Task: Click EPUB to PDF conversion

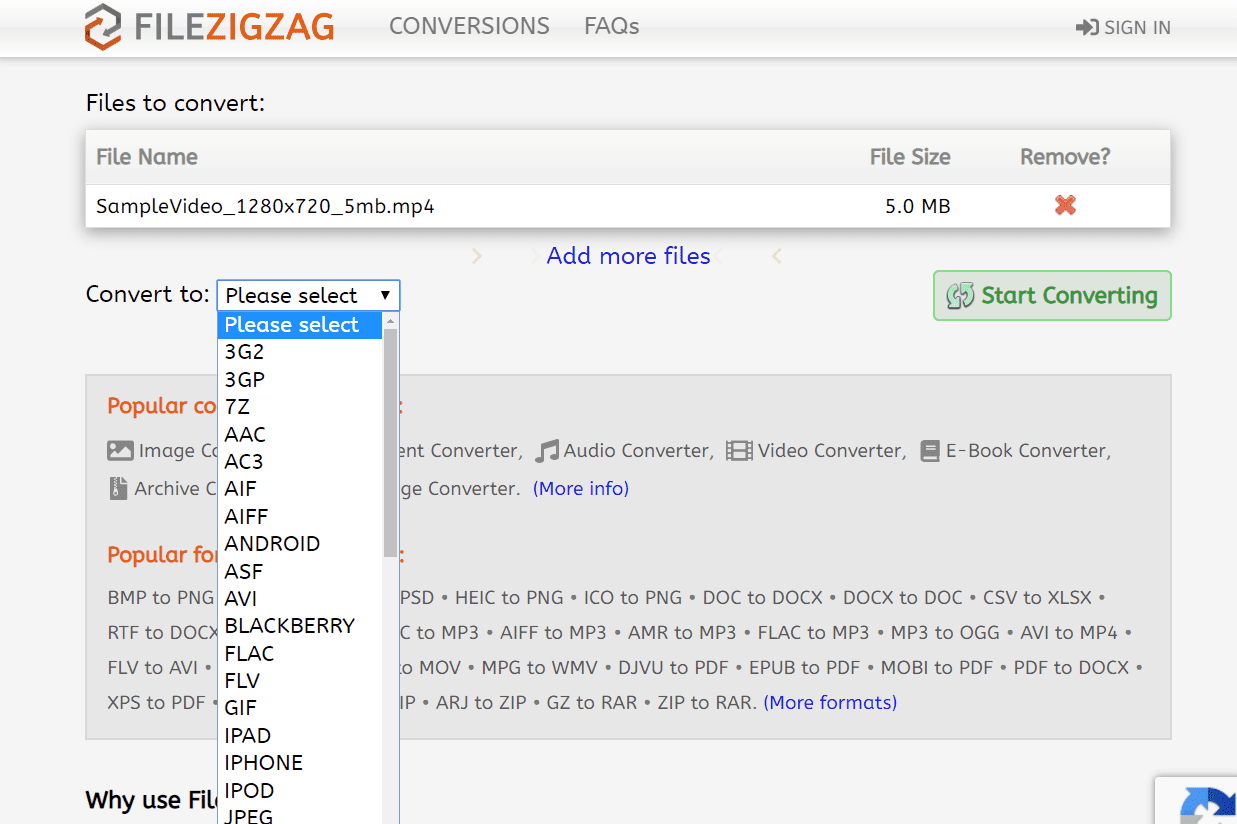Action: coord(804,668)
